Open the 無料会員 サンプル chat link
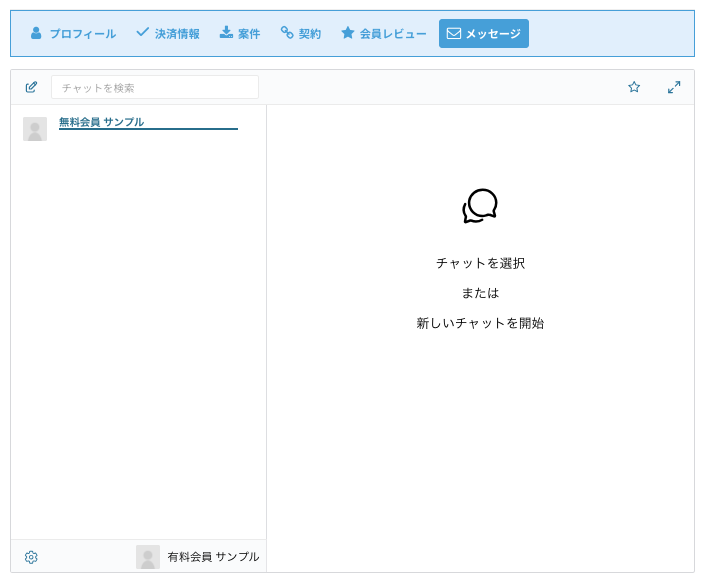This screenshot has height=584, width=708. point(102,122)
